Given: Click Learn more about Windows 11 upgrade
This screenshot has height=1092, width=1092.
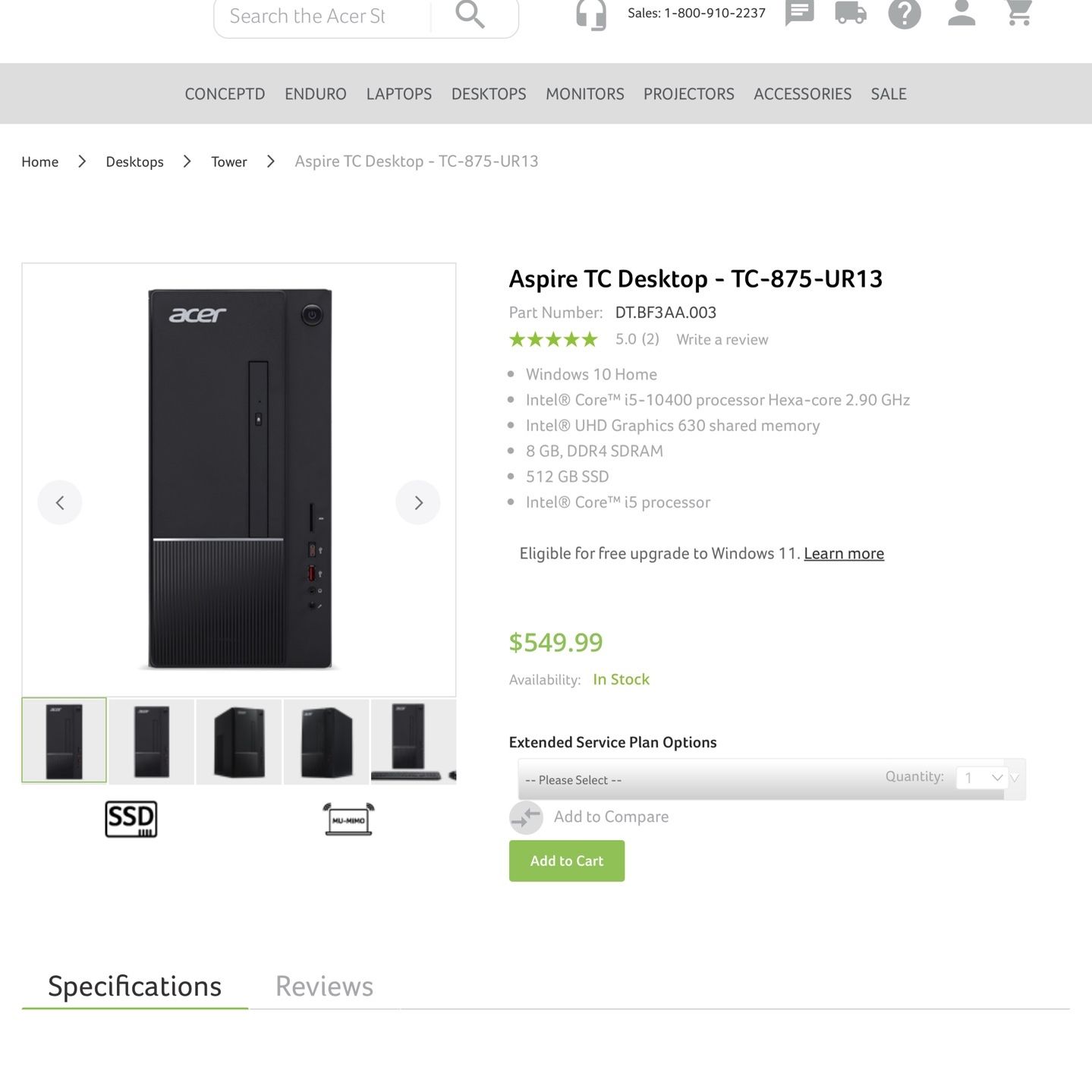Looking at the screenshot, I should 844,553.
